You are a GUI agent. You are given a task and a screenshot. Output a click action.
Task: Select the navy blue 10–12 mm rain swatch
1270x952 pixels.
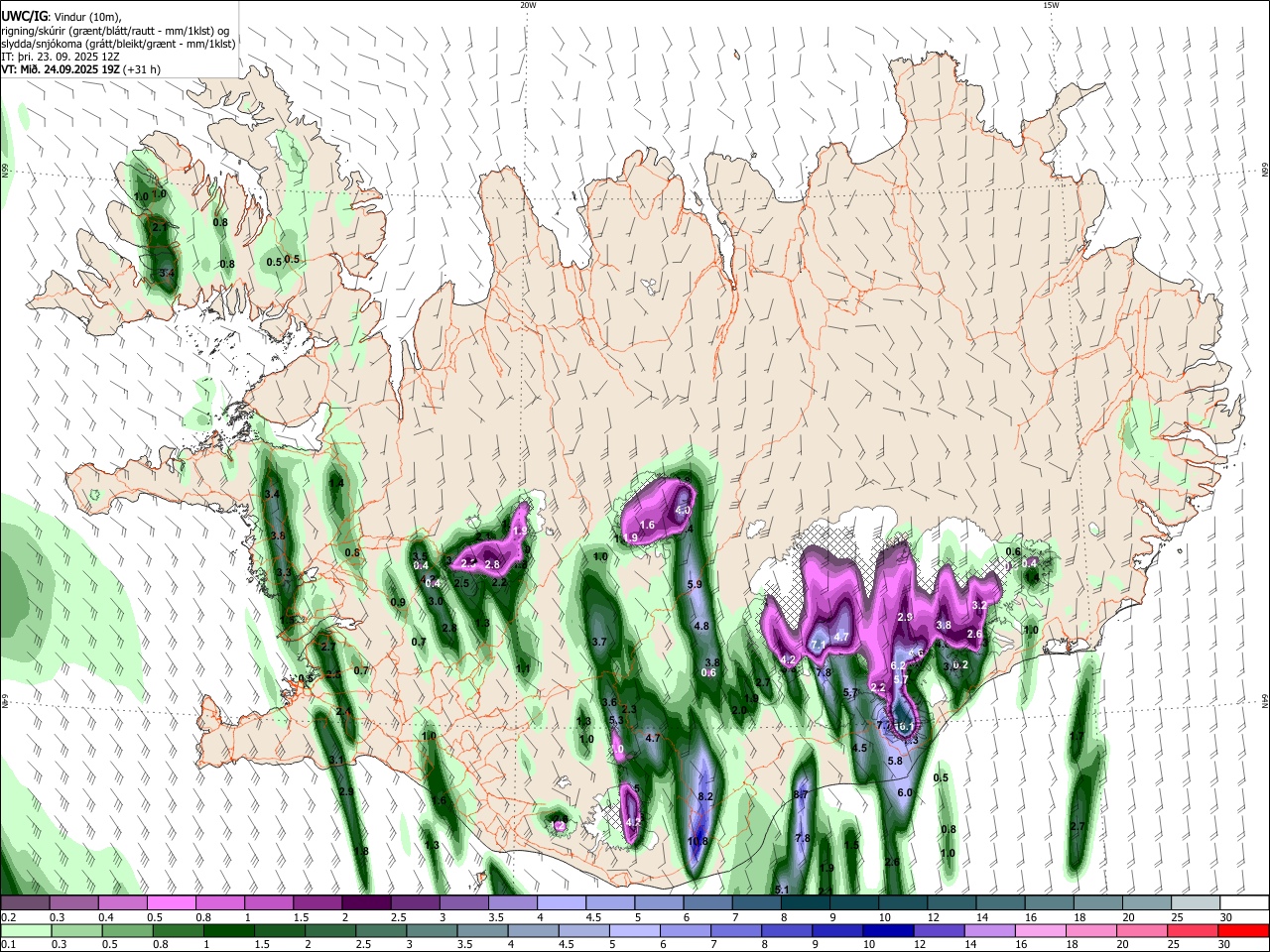pyautogui.click(x=889, y=930)
